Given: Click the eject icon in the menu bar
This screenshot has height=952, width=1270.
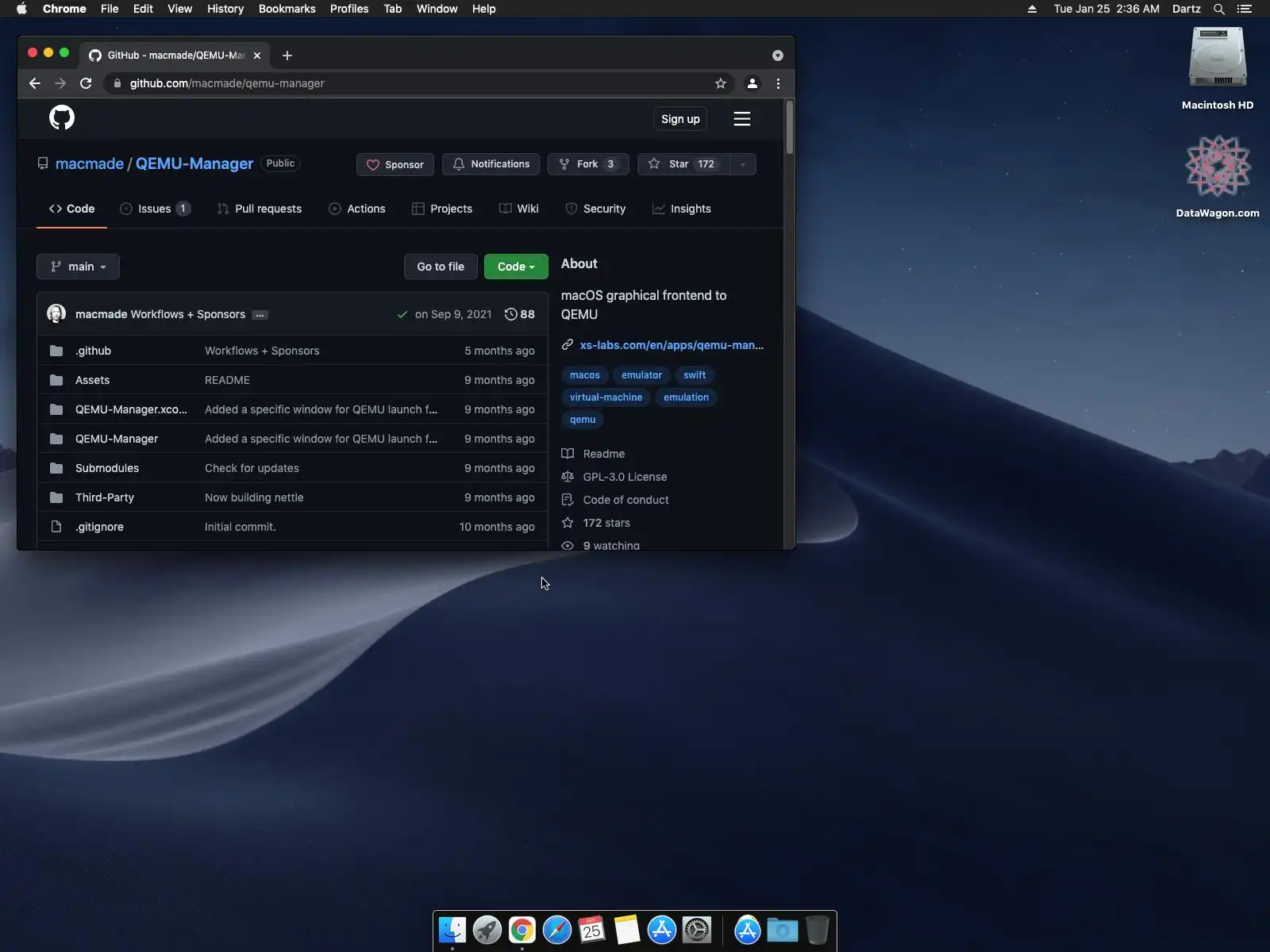Looking at the screenshot, I should pyautogui.click(x=1032, y=9).
